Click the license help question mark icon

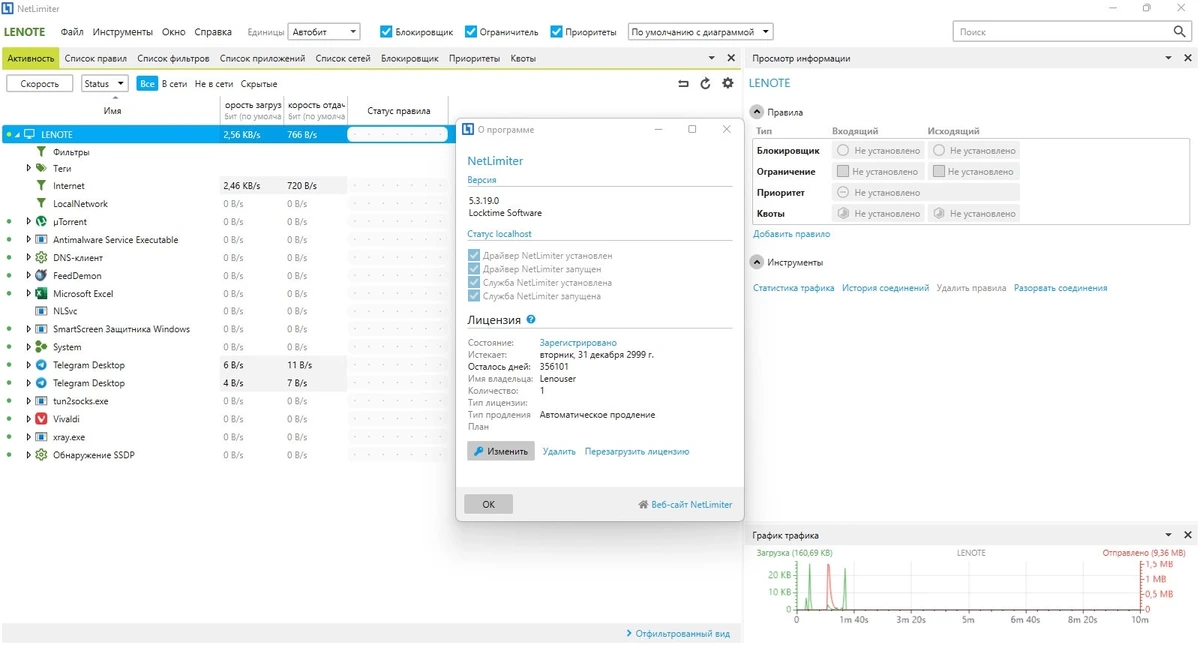531,320
